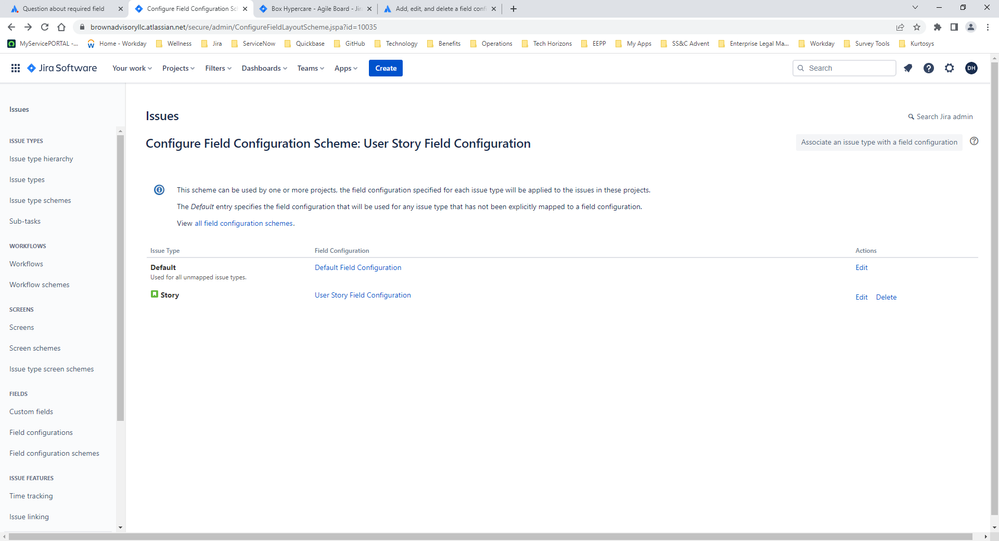Open the Jira settings gear icon
Image resolution: width=999 pixels, height=541 pixels.
coord(949,68)
